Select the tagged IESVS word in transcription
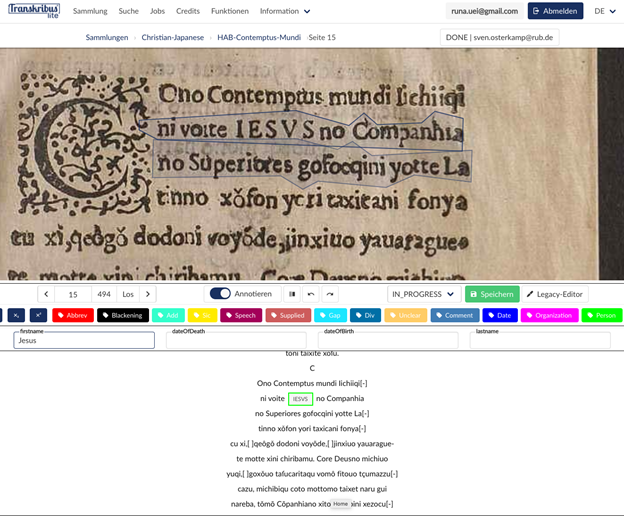Viewport: 624px width, 516px height. pos(300,399)
